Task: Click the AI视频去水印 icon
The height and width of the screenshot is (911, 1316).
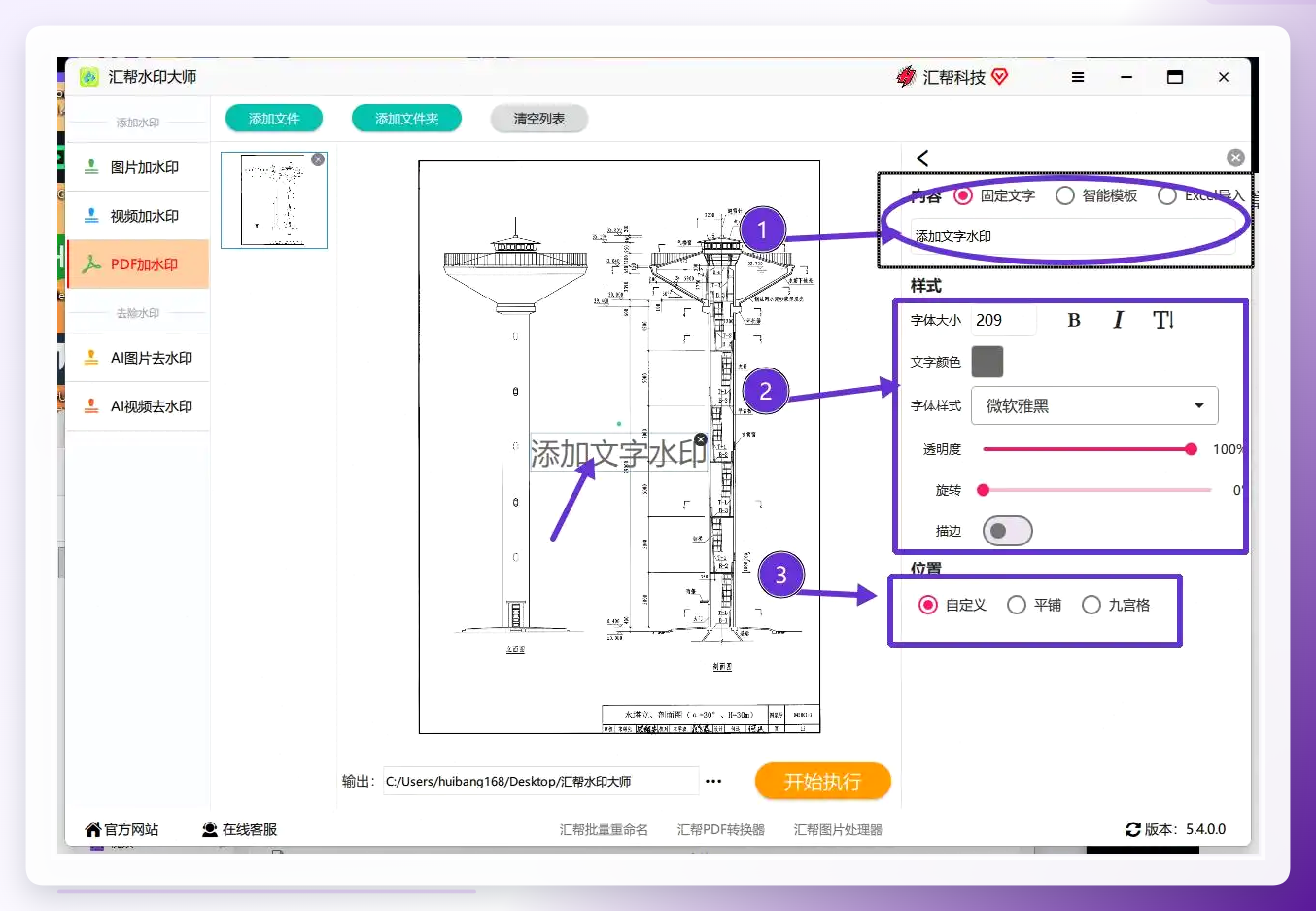Action: point(91,406)
